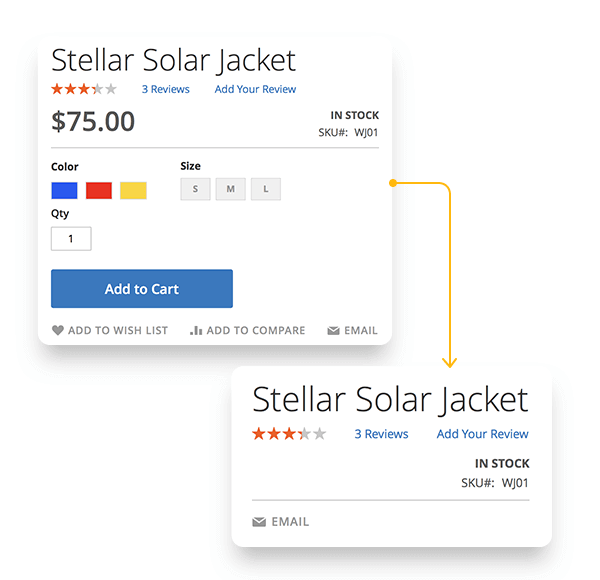600x580 pixels.
Task: Click the Add to Cart button
Action: [142, 288]
